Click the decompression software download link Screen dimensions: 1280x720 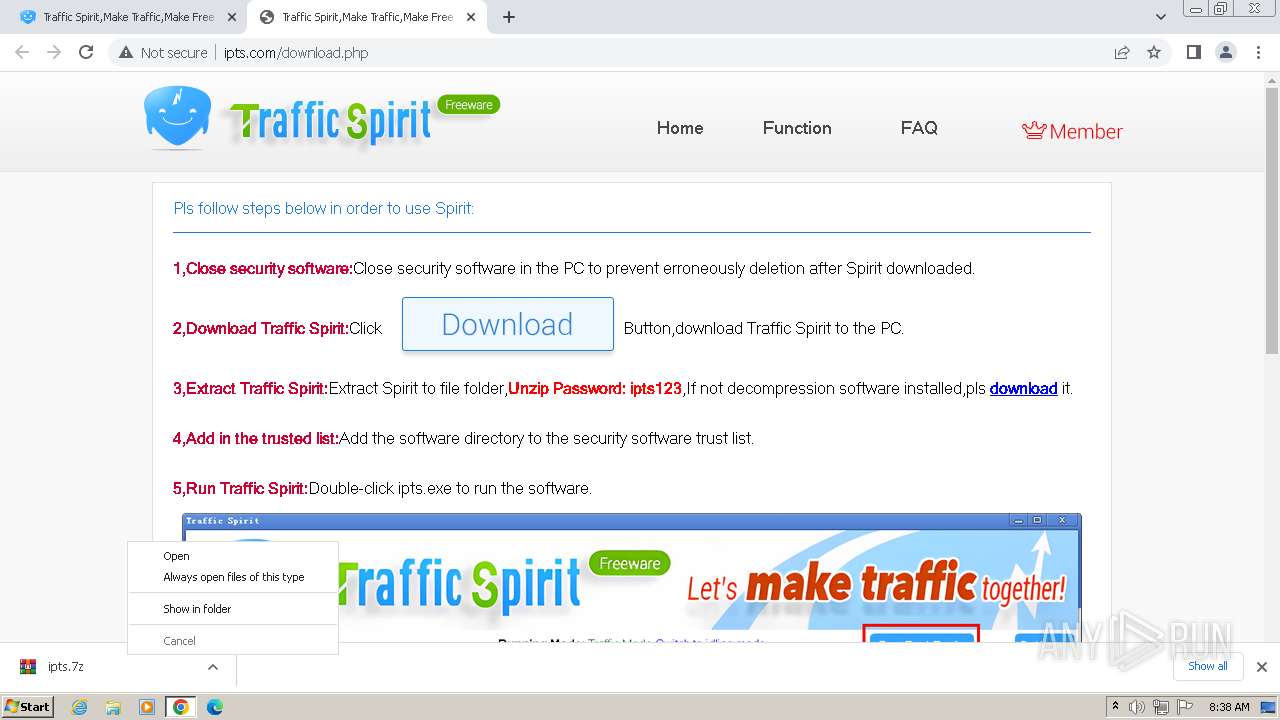coord(1023,389)
